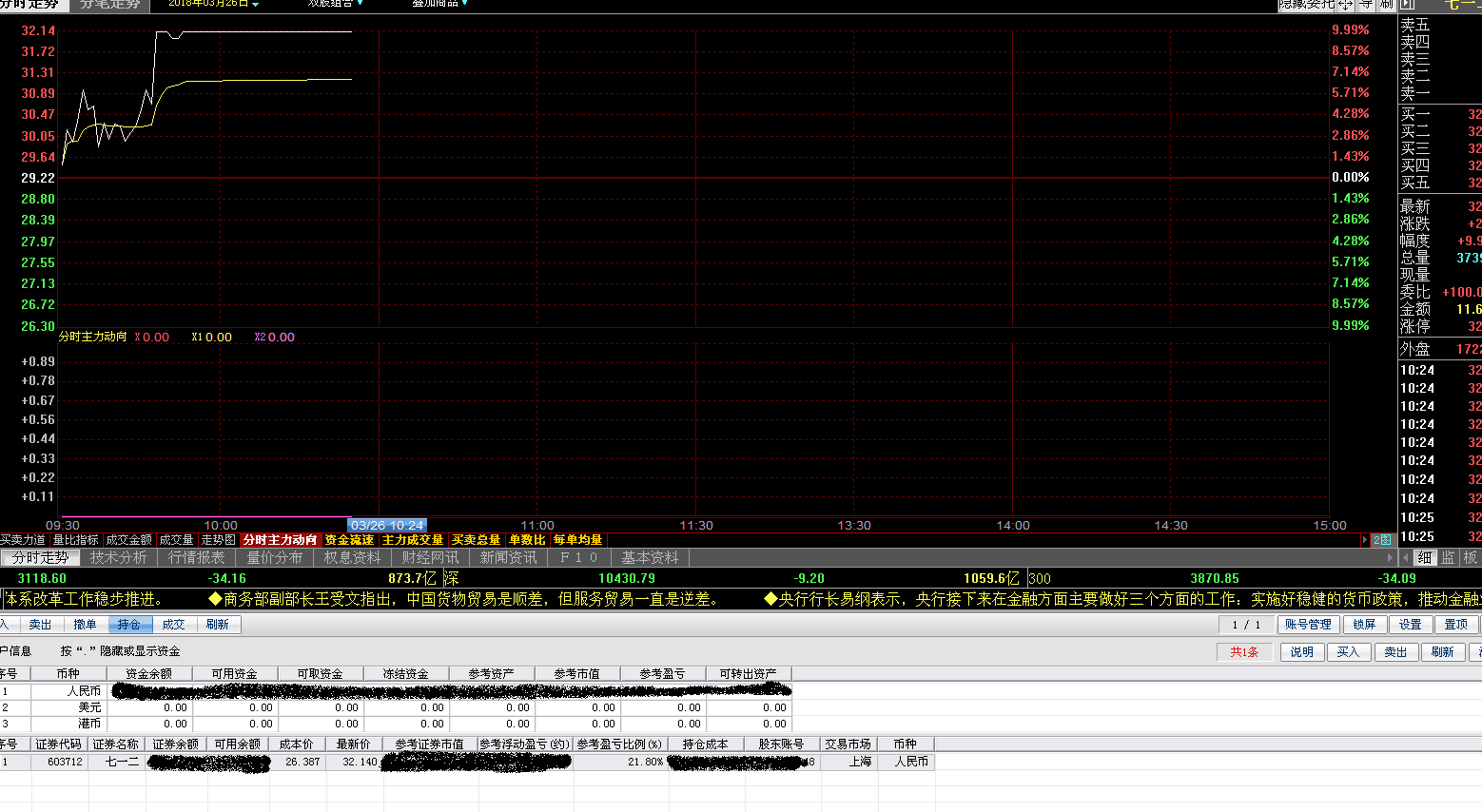Select the 七一二 holding row 603712
Viewport: 1482px width, 812px height.
click(65, 762)
